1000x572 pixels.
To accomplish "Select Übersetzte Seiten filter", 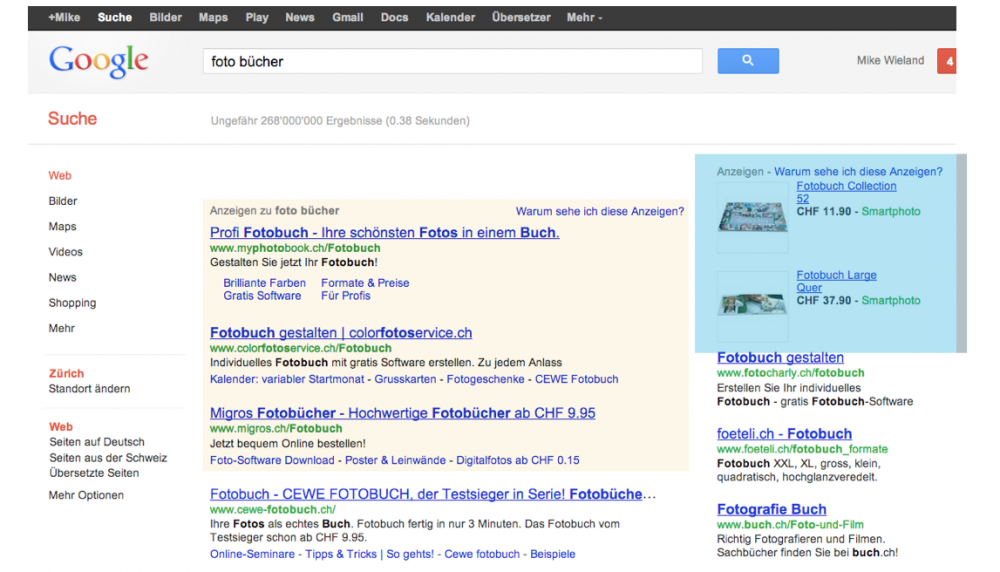I will pos(94,473).
